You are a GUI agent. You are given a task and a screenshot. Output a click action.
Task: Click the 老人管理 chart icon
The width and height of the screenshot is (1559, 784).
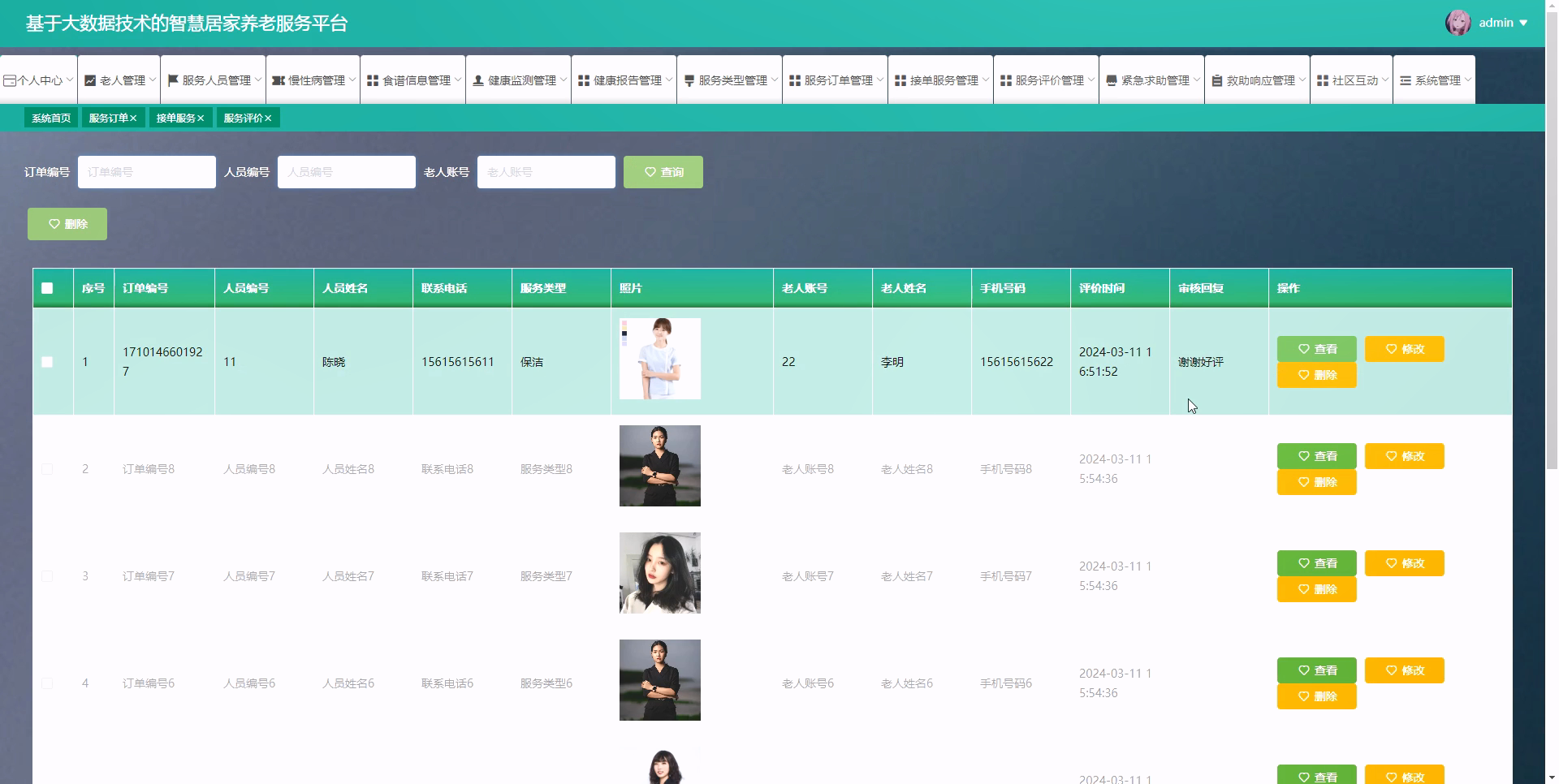tap(90, 80)
